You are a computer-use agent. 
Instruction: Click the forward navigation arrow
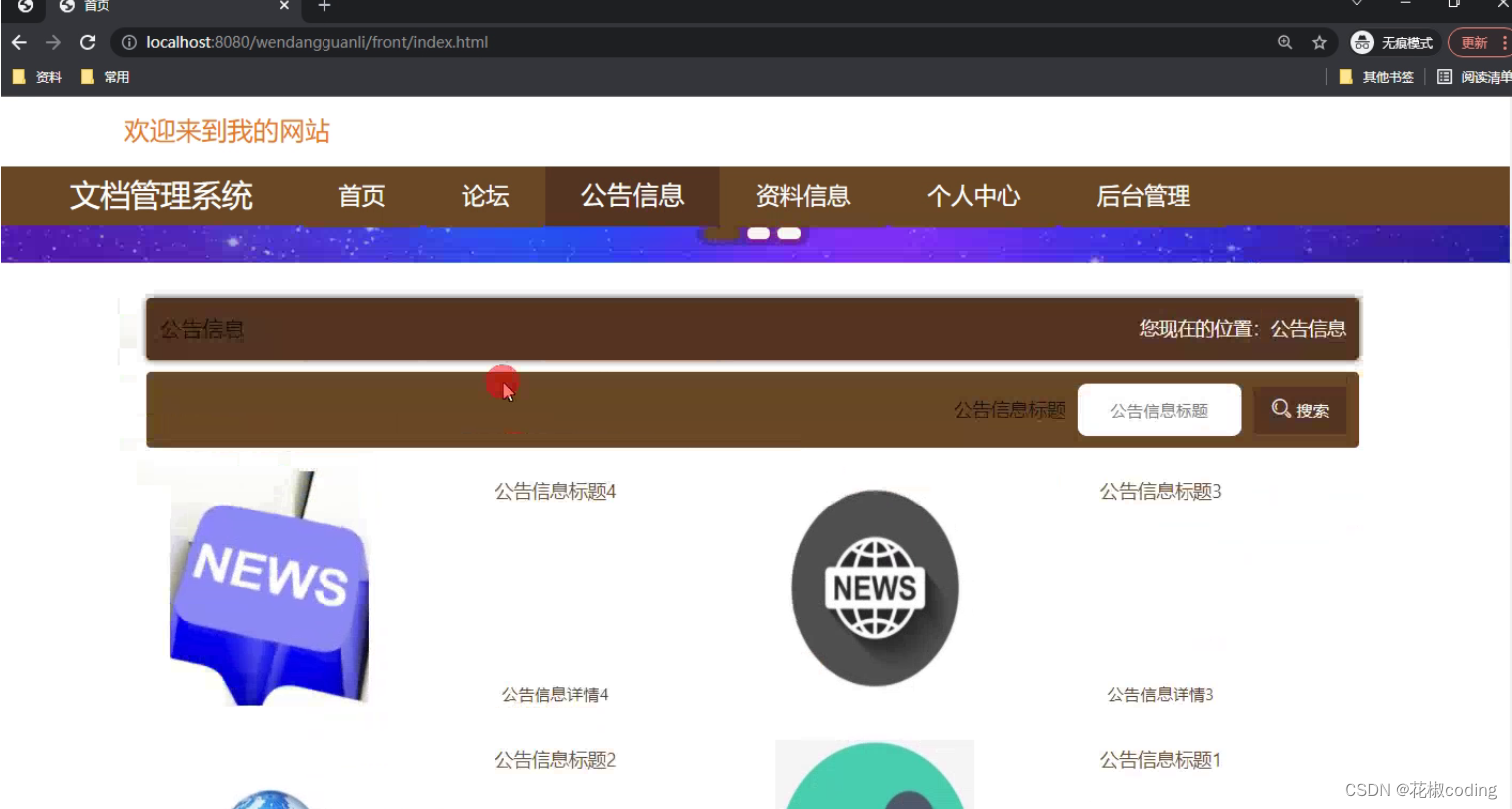53,42
